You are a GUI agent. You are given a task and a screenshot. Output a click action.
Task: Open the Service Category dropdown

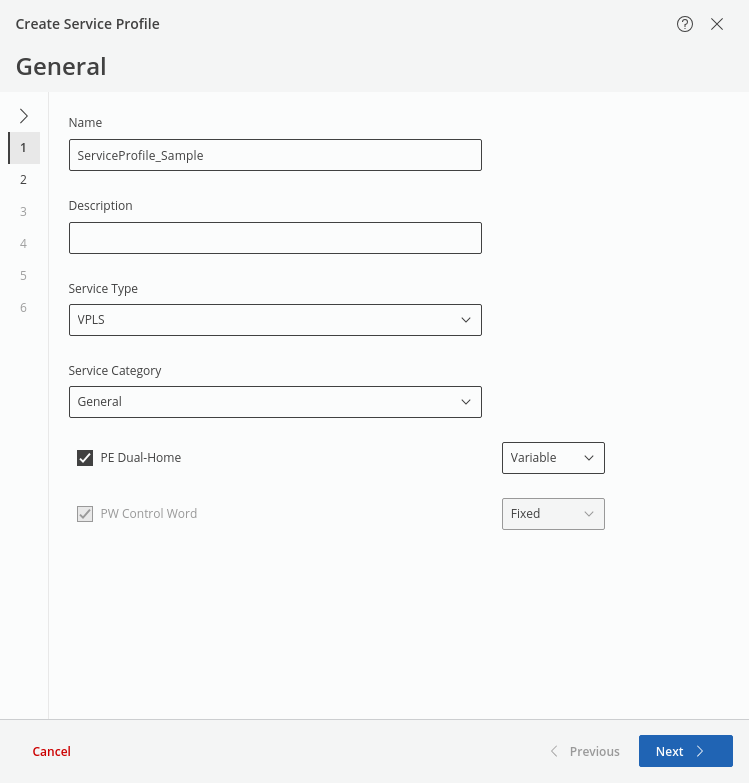coord(275,402)
